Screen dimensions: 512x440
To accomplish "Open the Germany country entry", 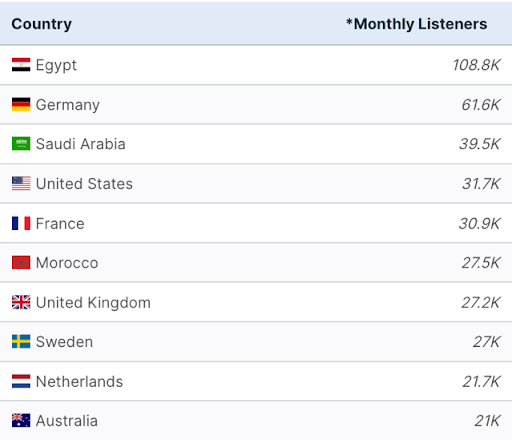I will pos(68,105).
